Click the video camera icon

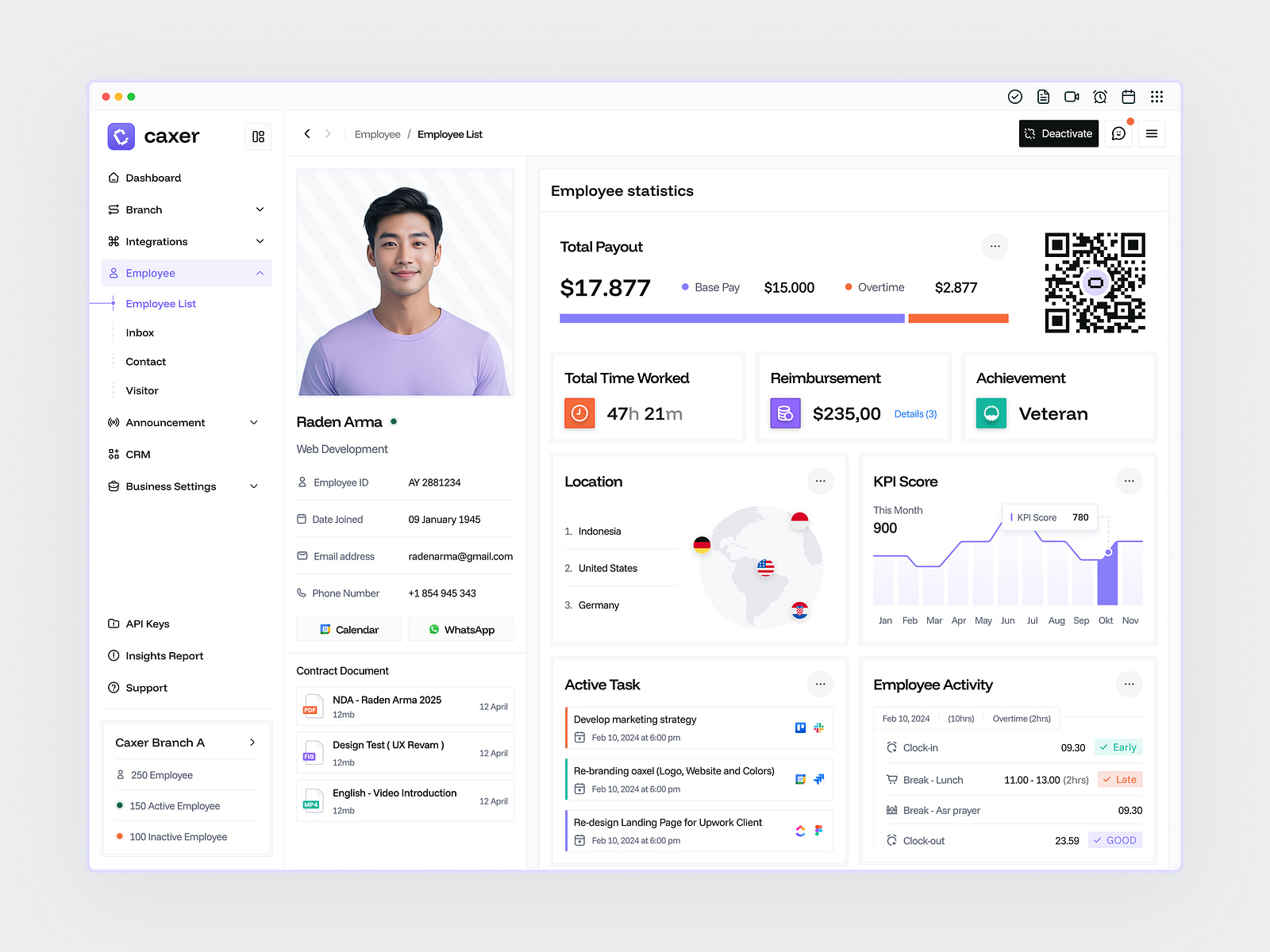(x=1072, y=97)
